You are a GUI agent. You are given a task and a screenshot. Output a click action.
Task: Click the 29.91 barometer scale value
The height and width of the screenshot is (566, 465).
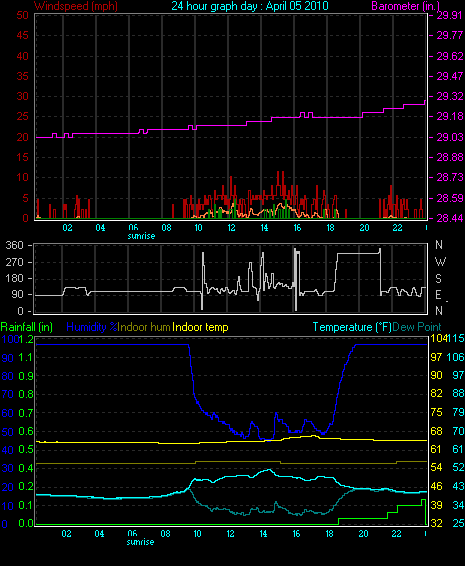click(449, 15)
